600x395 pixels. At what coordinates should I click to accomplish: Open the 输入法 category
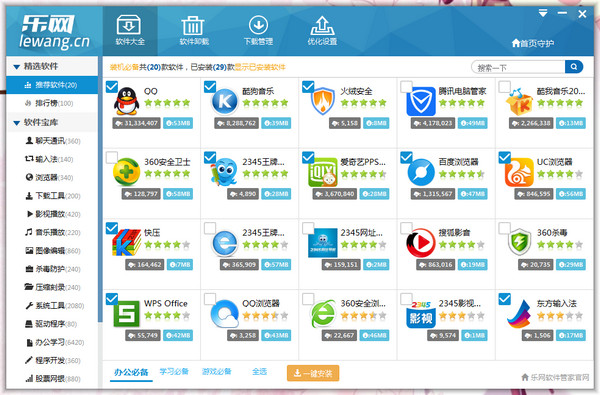(x=49, y=159)
